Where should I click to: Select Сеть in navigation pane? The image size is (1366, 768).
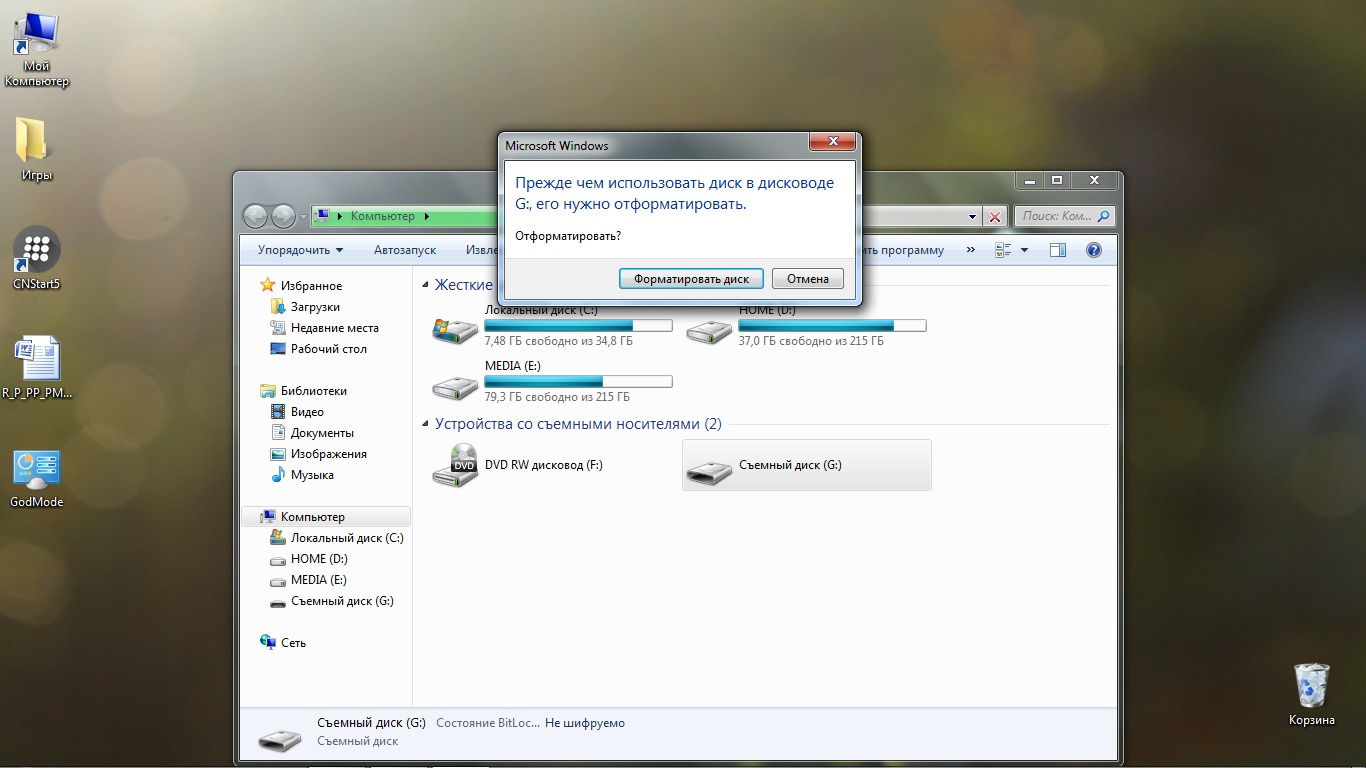[293, 643]
